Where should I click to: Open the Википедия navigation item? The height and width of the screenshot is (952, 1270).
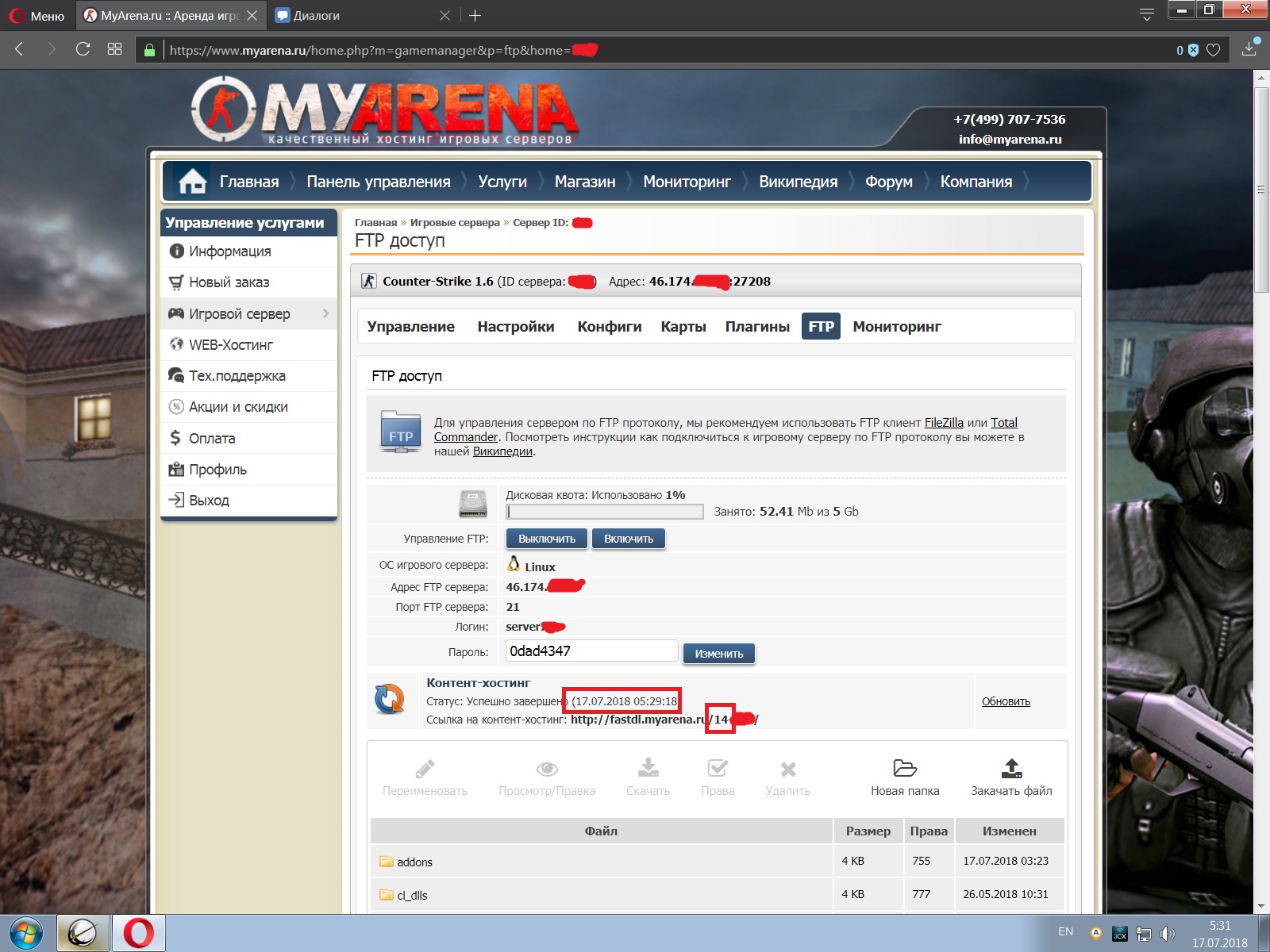pos(798,182)
